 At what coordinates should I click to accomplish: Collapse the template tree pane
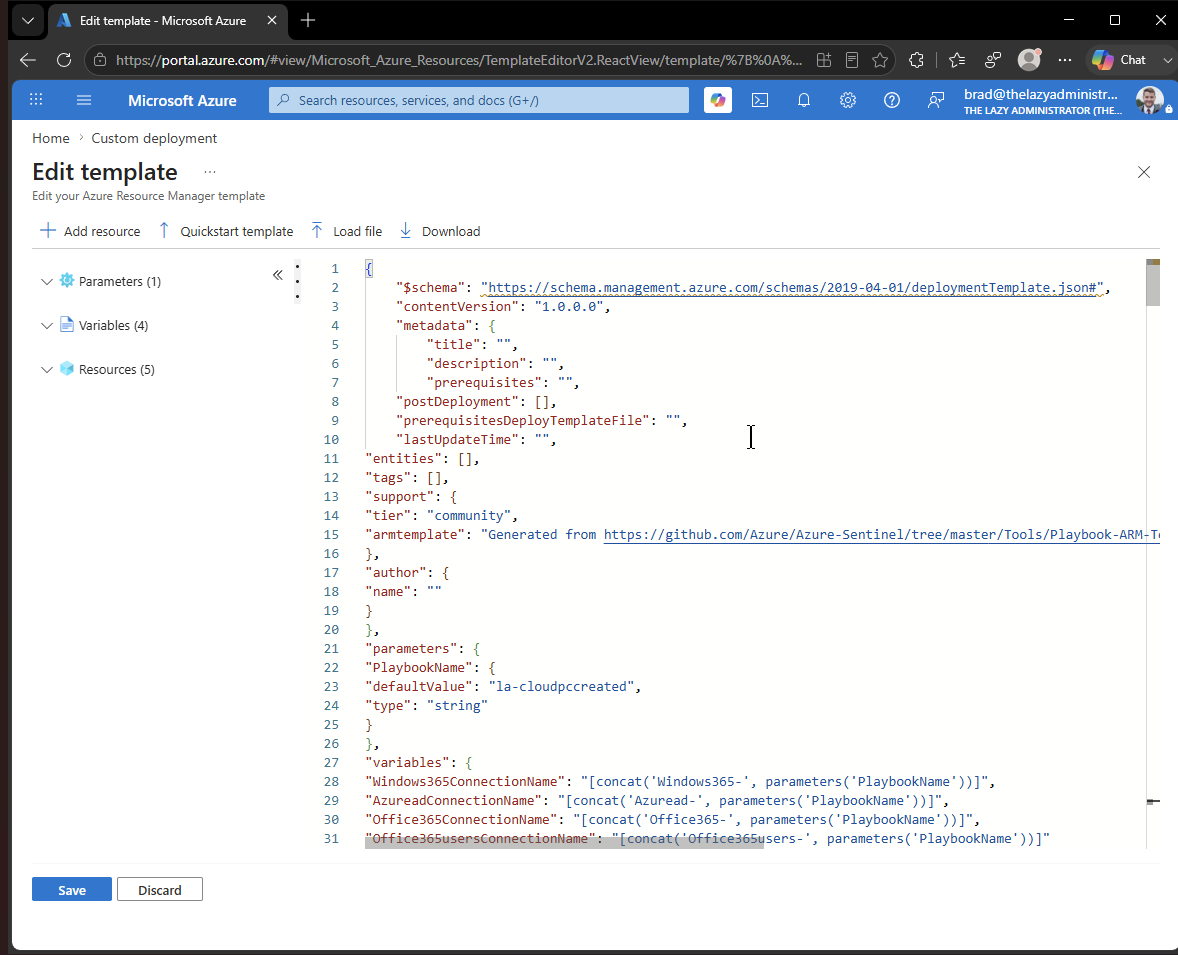(x=277, y=275)
